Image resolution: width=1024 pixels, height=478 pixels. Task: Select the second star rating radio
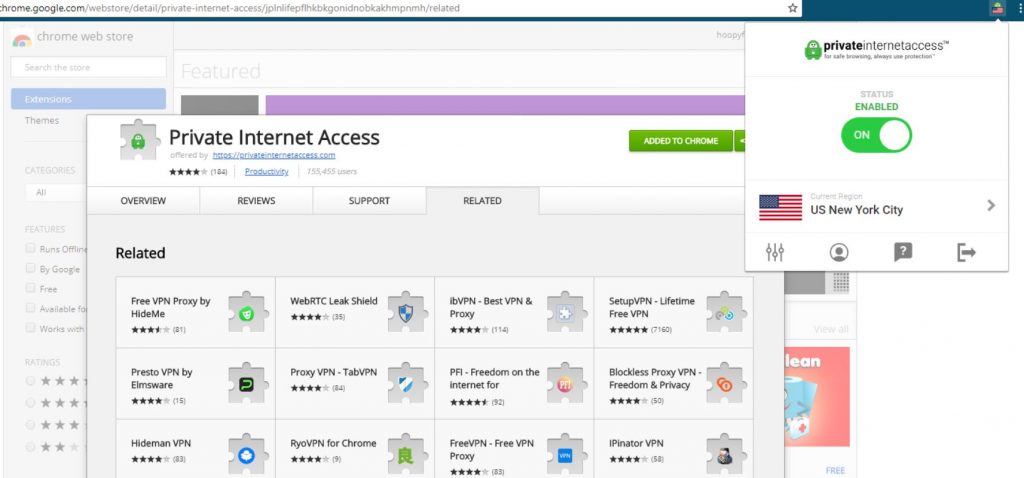click(x=30, y=403)
